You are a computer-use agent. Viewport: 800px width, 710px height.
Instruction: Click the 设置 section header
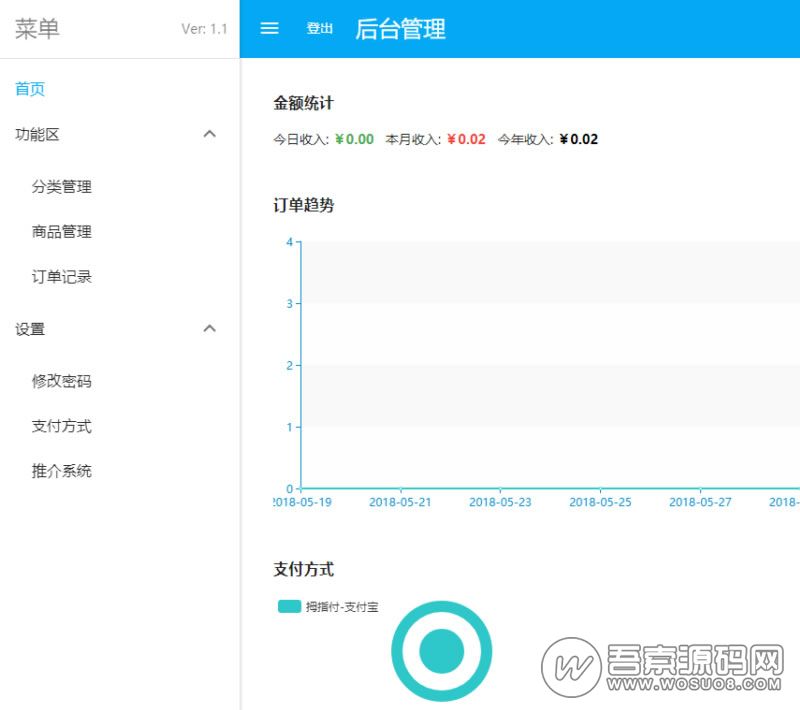[30, 329]
